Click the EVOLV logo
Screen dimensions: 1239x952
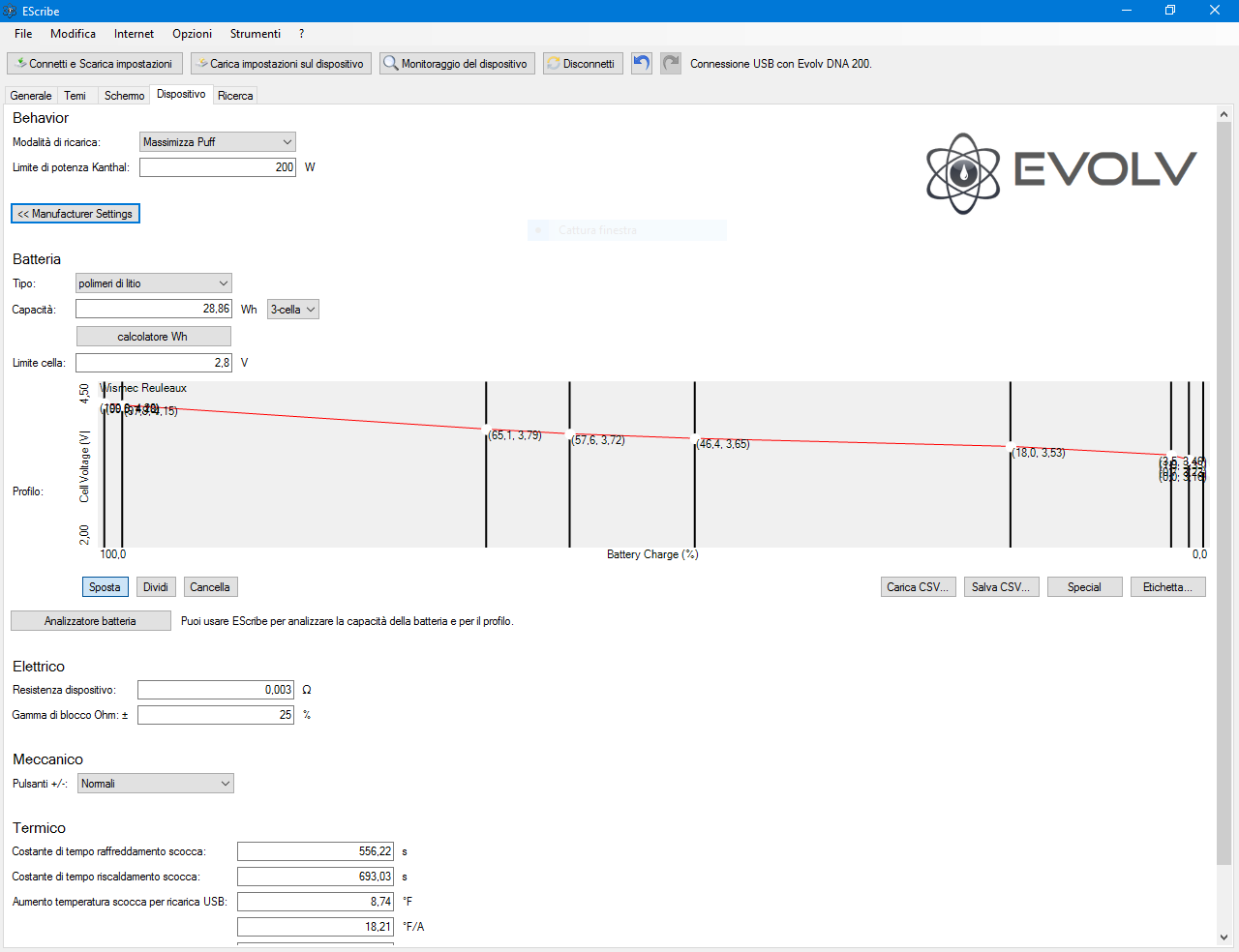tap(1061, 172)
